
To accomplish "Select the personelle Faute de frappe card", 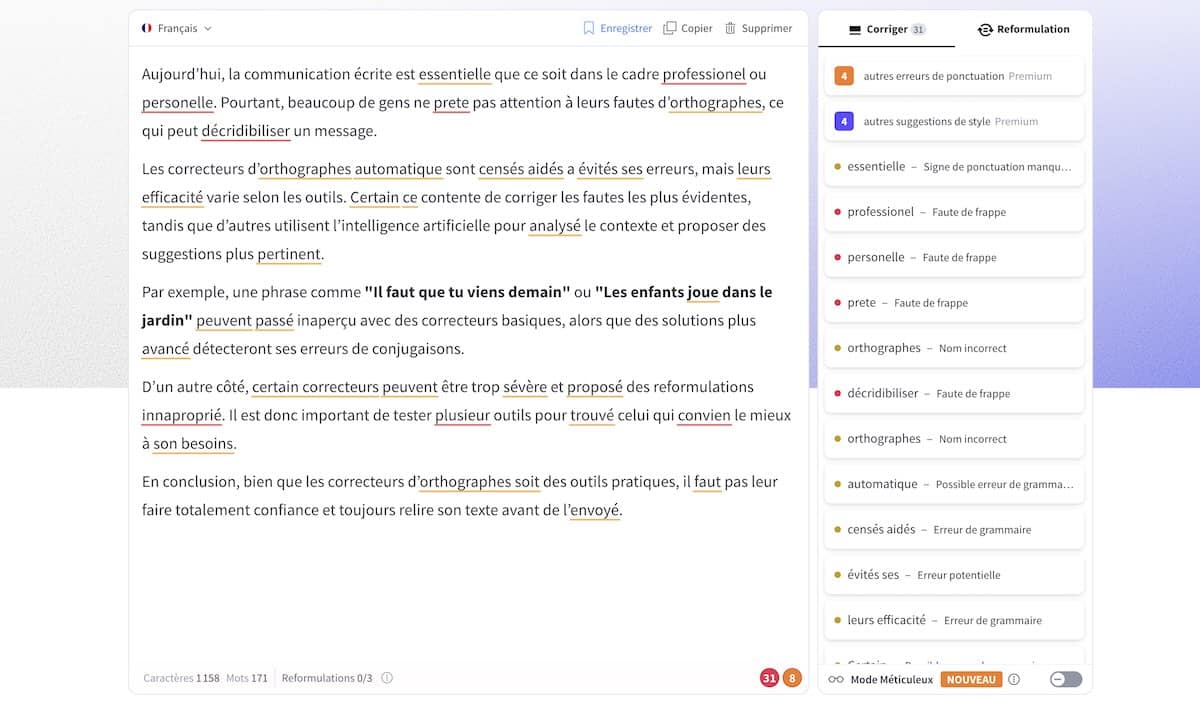I will (x=954, y=257).
